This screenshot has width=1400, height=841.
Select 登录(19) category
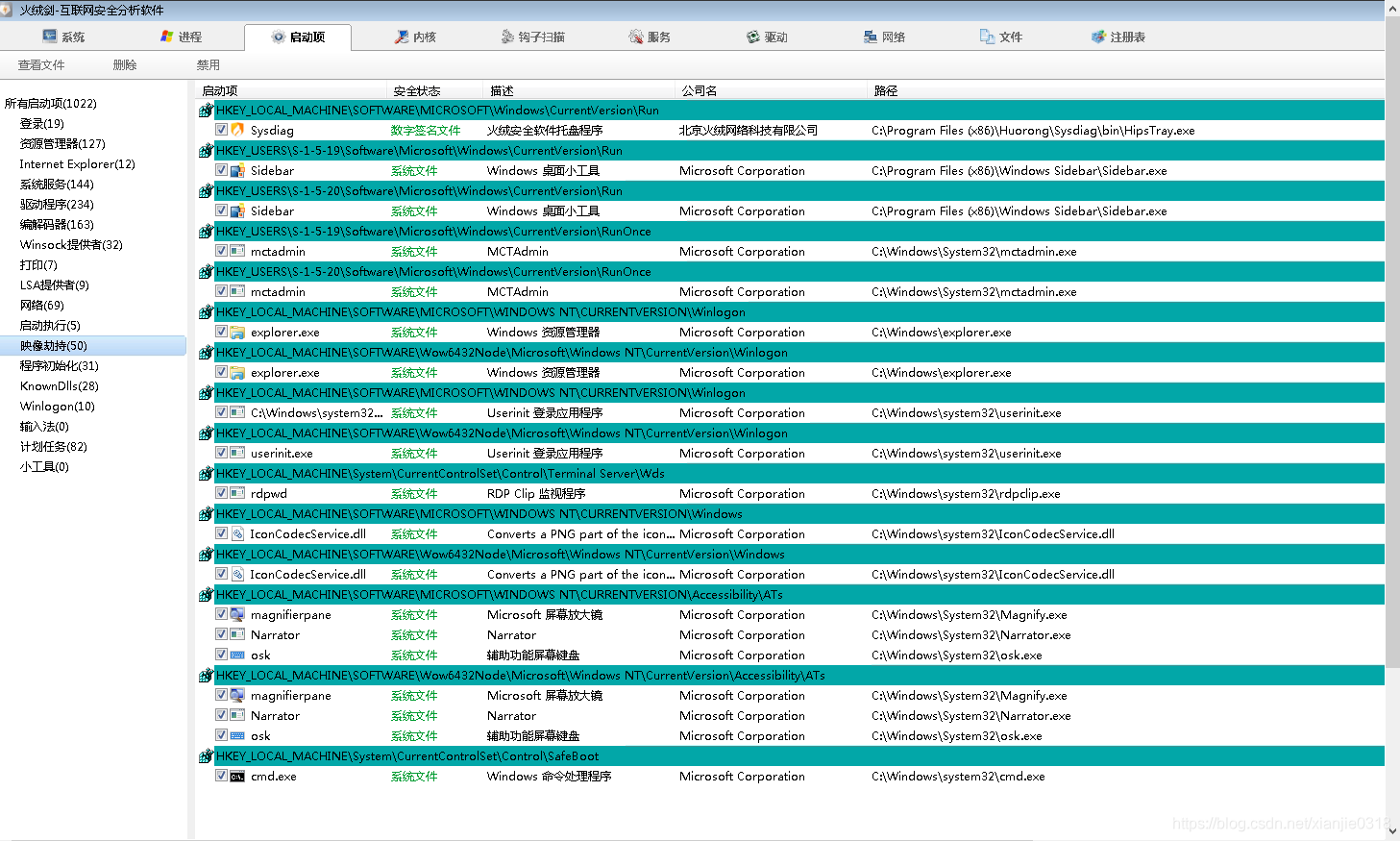pos(42,124)
